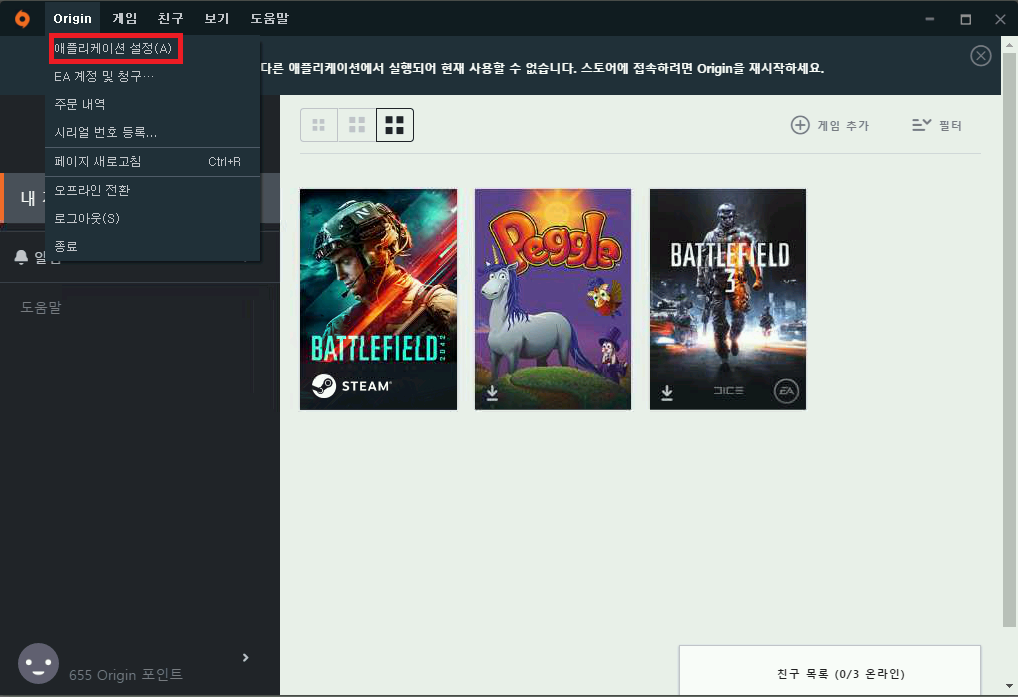The height and width of the screenshot is (697, 1018).
Task: Choose EA 계정 및 청구 entry
Action: pos(153,77)
